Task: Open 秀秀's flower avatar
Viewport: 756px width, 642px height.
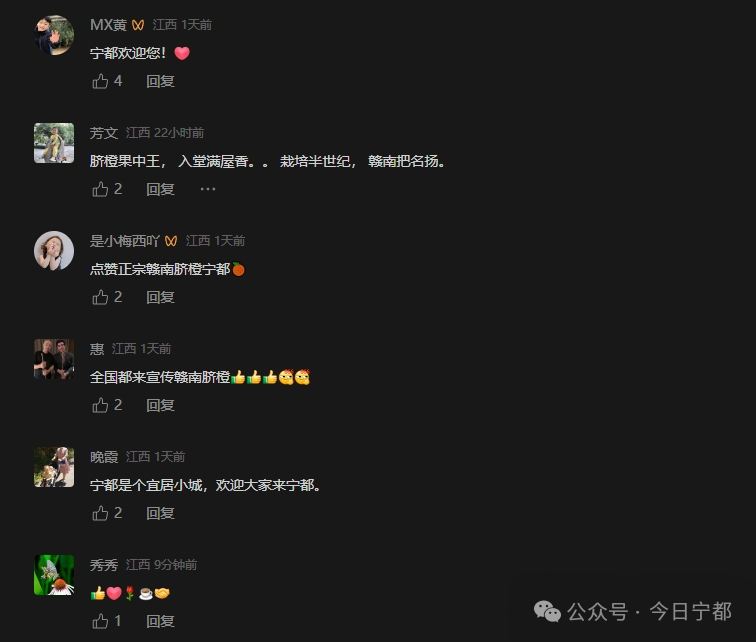Action: (54, 575)
